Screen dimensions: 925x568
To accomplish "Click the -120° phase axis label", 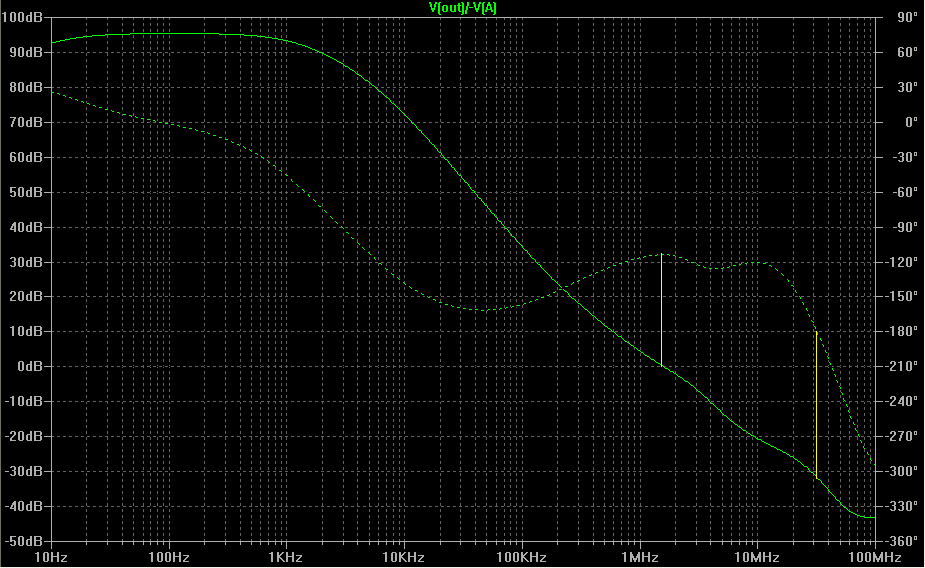I will [x=901, y=262].
